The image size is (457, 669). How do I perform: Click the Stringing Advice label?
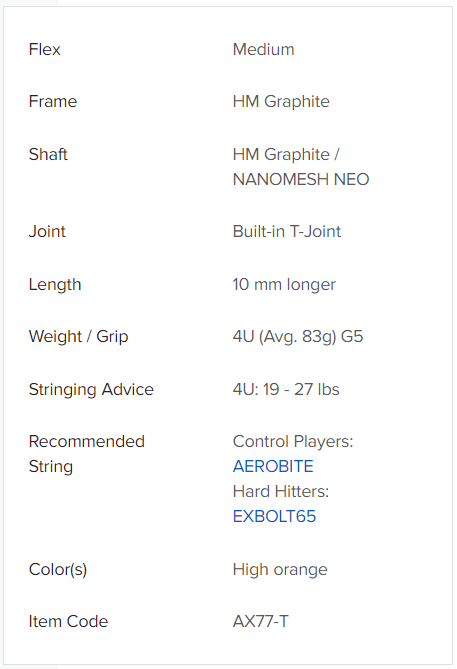click(x=91, y=390)
